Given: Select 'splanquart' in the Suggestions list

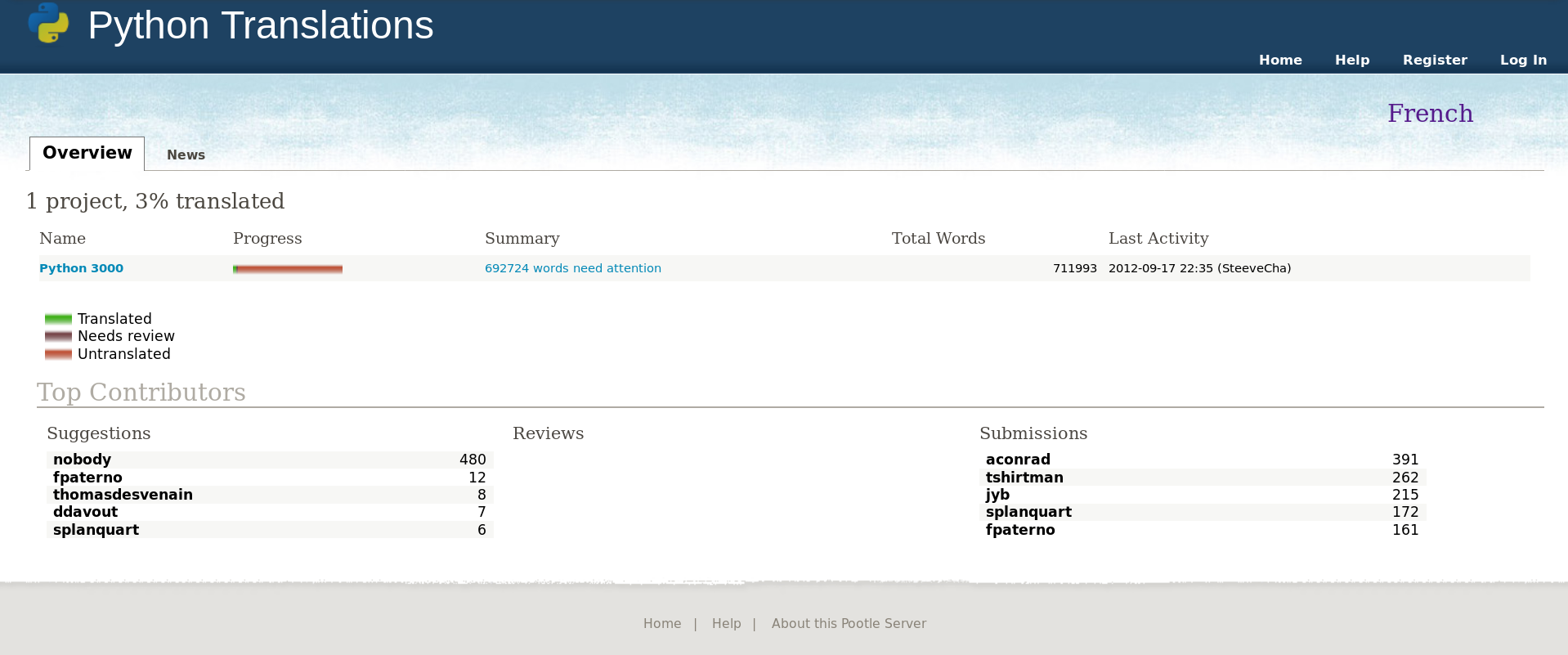Looking at the screenshot, I should [96, 530].
